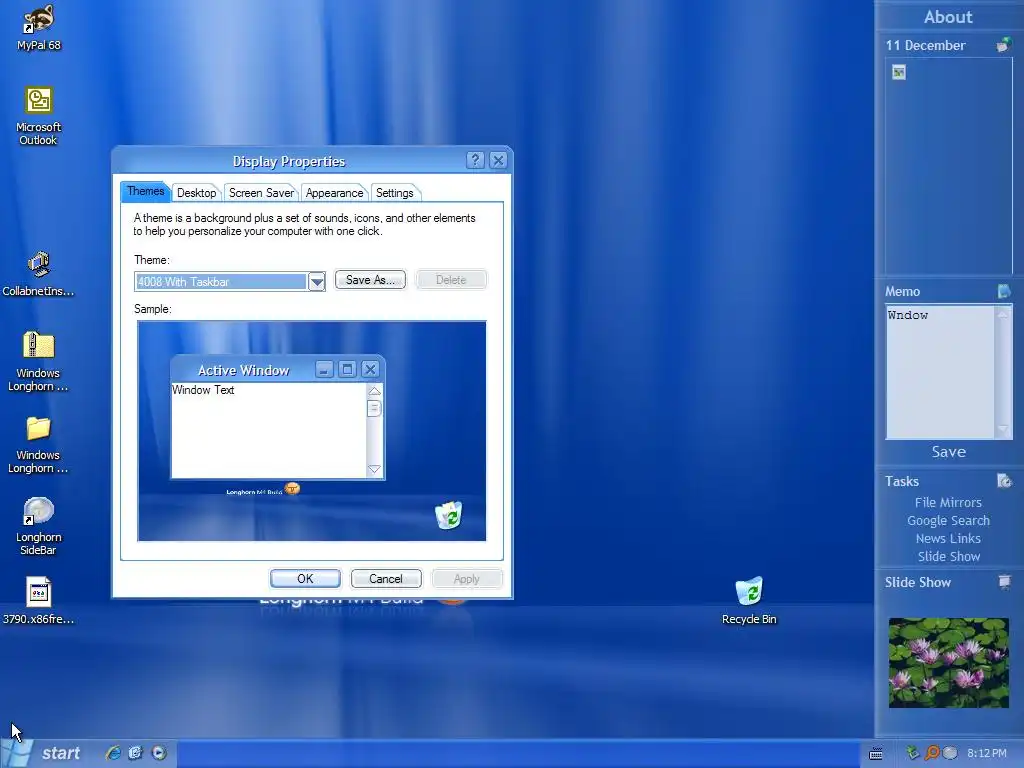Viewport: 1024px width, 768px height.
Task: Click the sample Active Window scroll down arrow
Action: click(374, 469)
